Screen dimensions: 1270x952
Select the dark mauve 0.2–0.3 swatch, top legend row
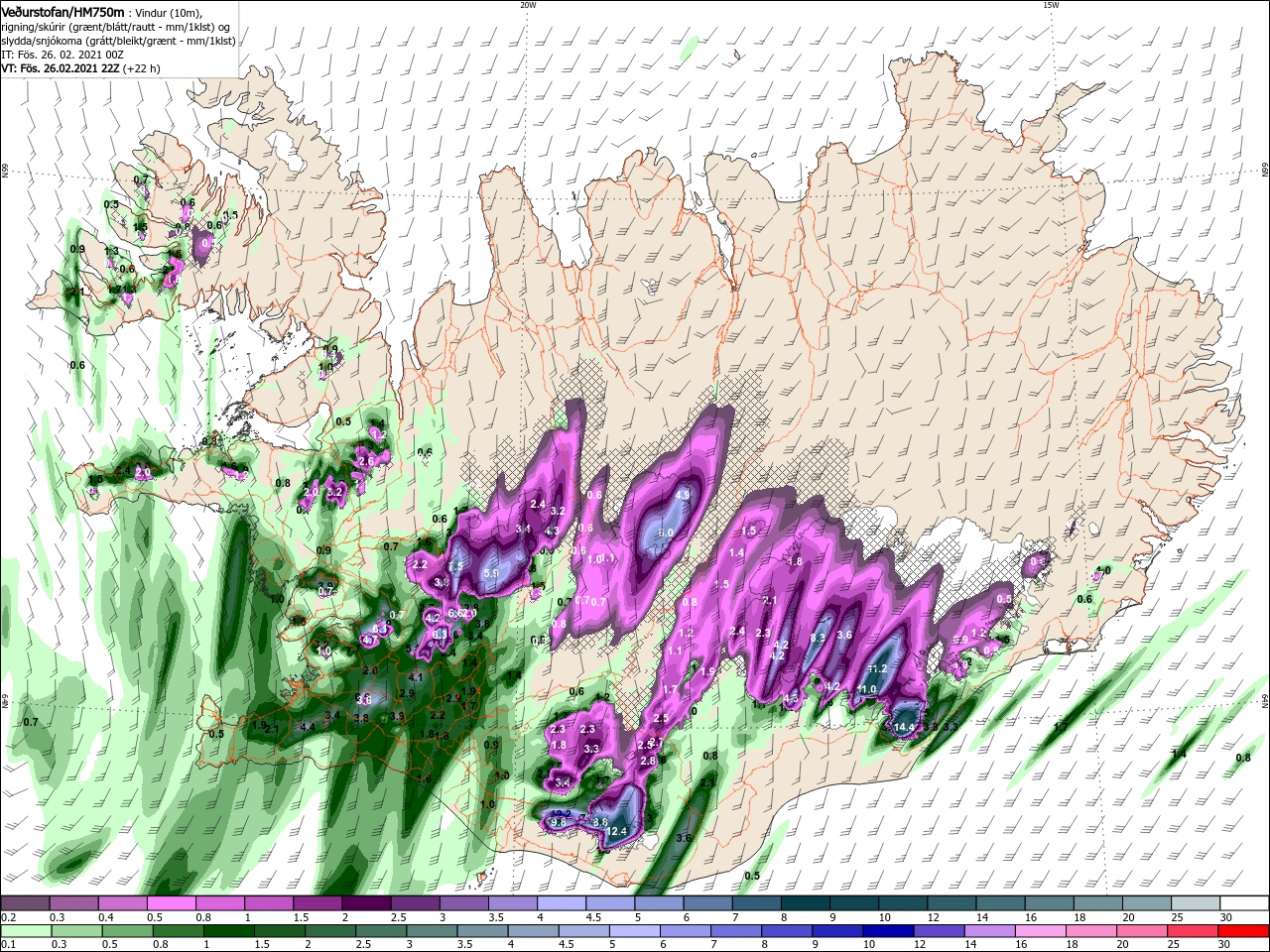[25, 903]
